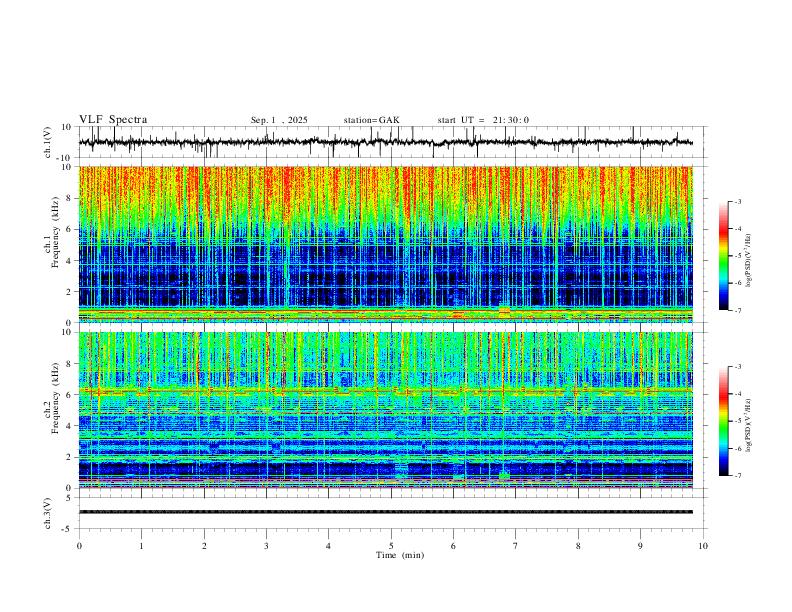Image resolution: width=792 pixels, height=612 pixels.
Task: Click the time axis tick label '9'
Action: point(640,546)
